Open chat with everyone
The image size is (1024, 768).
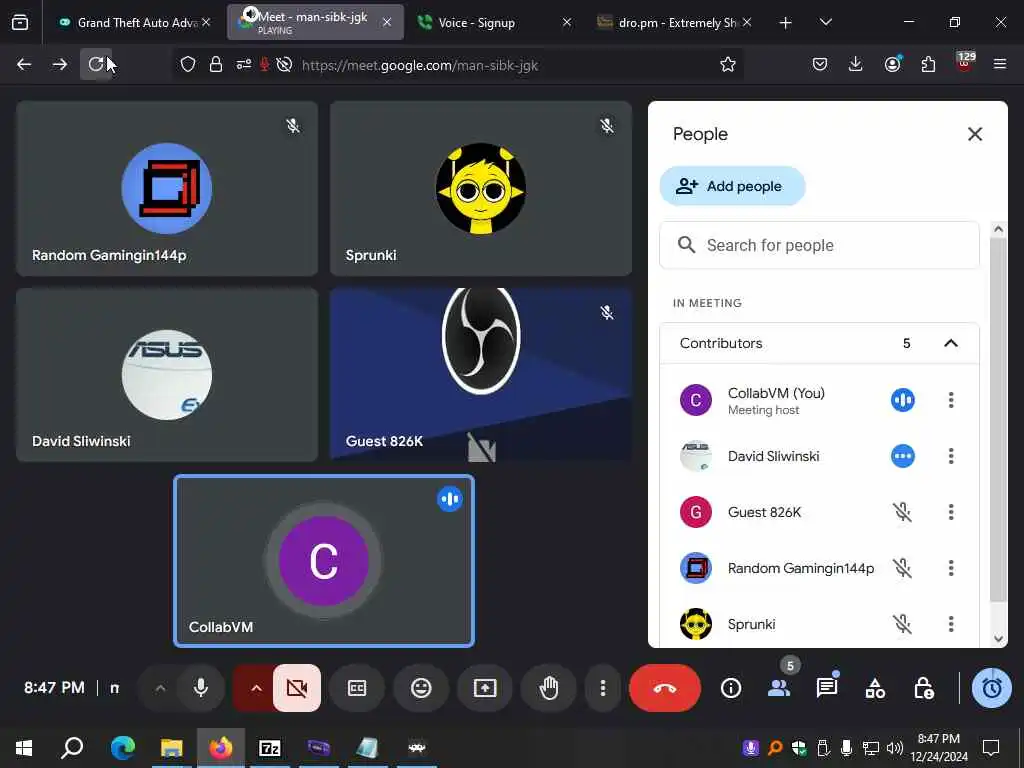827,688
